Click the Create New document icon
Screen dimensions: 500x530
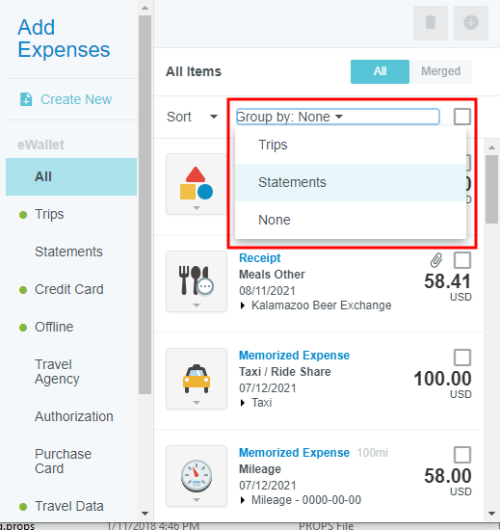pos(26,99)
